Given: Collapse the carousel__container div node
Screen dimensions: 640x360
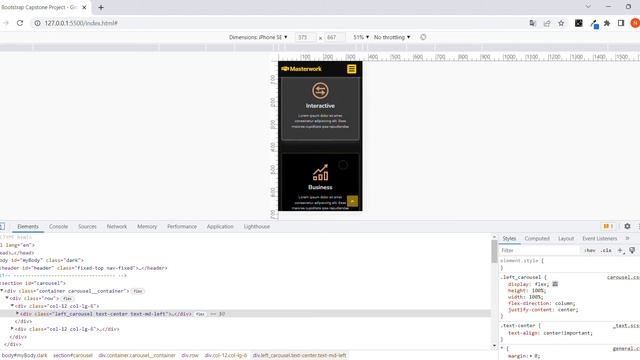Looking at the screenshot, I should (2, 291).
